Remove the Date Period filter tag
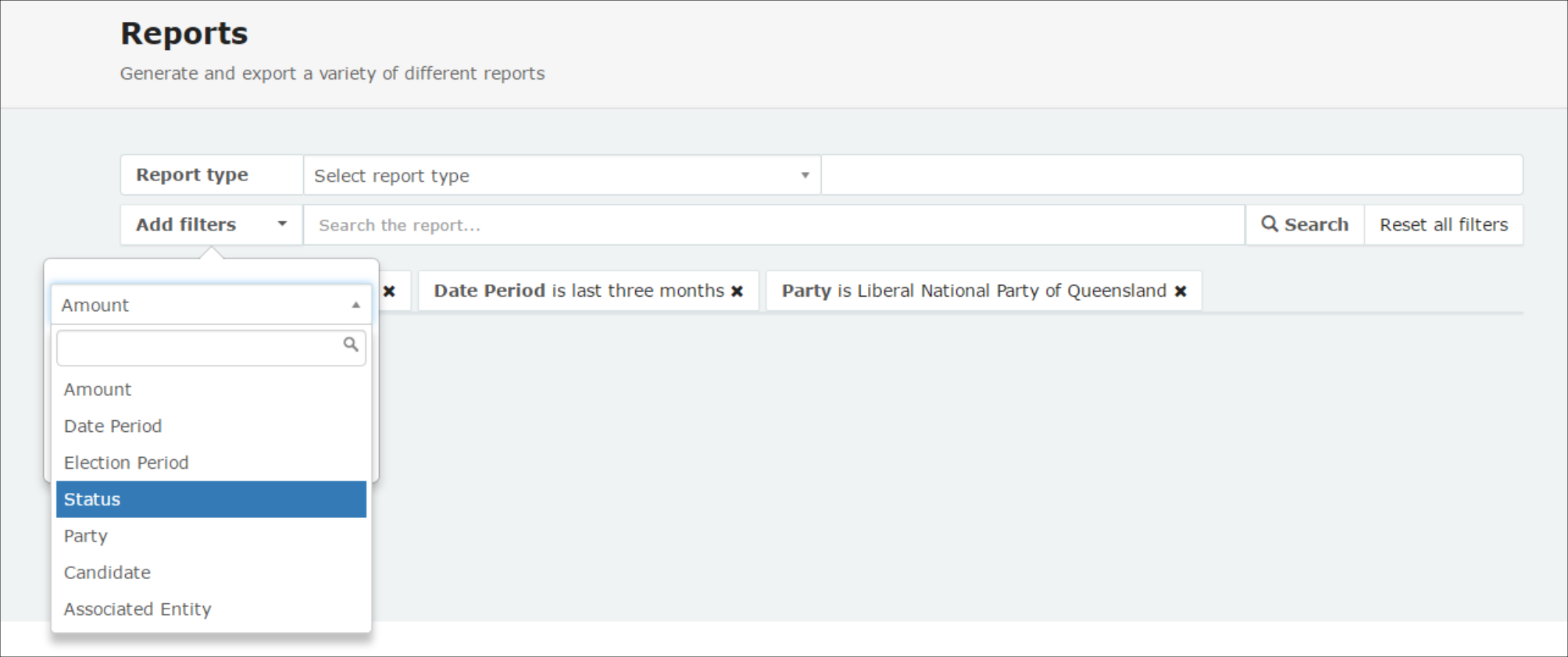The width and height of the screenshot is (1568, 657). pos(737,291)
